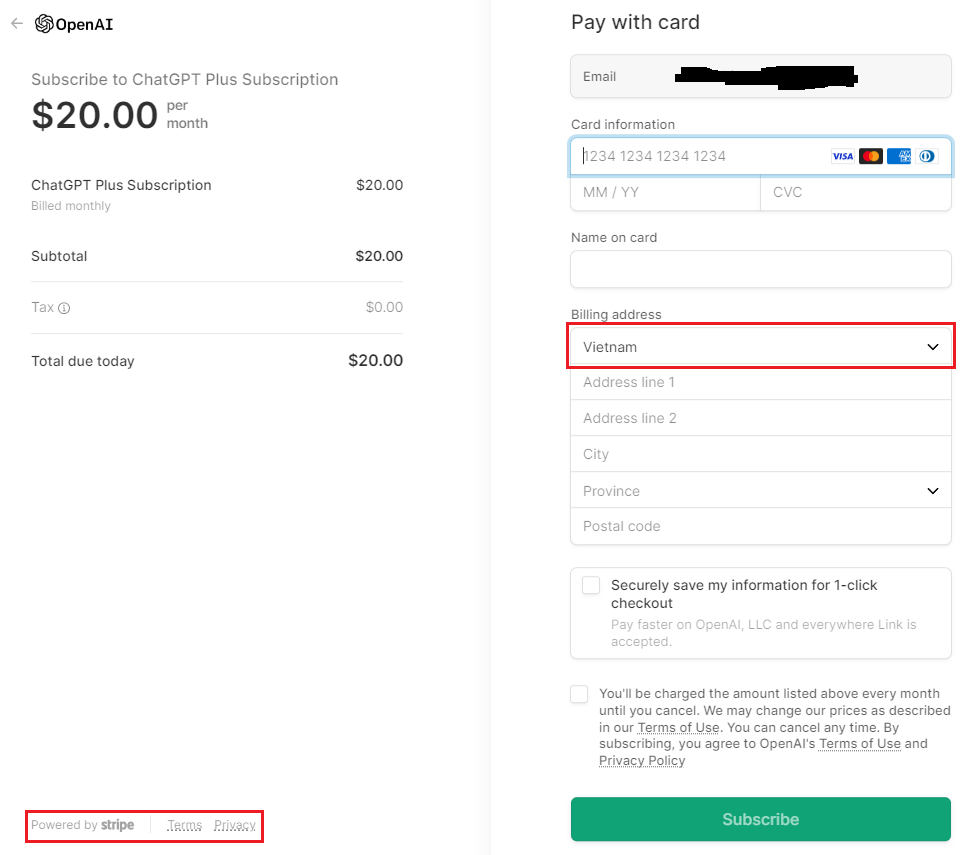This screenshot has width=967, height=855.
Task: Check the monthly charge agreement box
Action: [x=579, y=694]
